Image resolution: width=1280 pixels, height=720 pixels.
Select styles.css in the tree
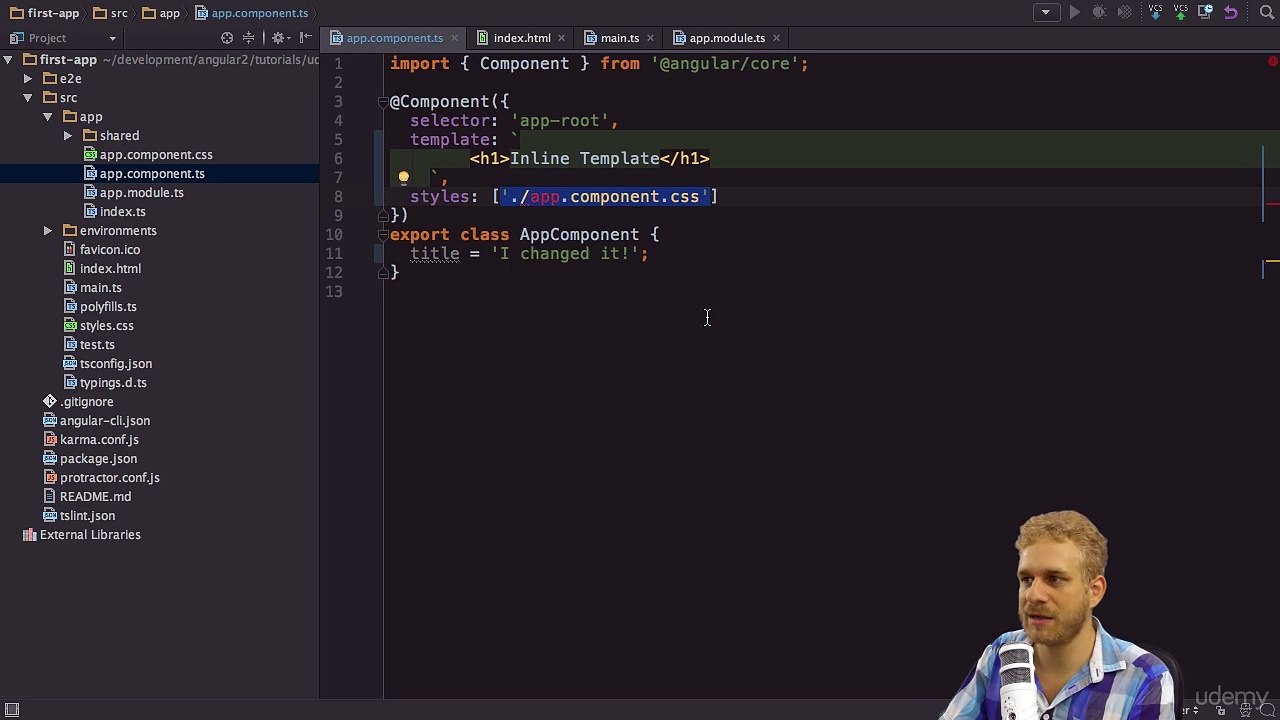(106, 326)
